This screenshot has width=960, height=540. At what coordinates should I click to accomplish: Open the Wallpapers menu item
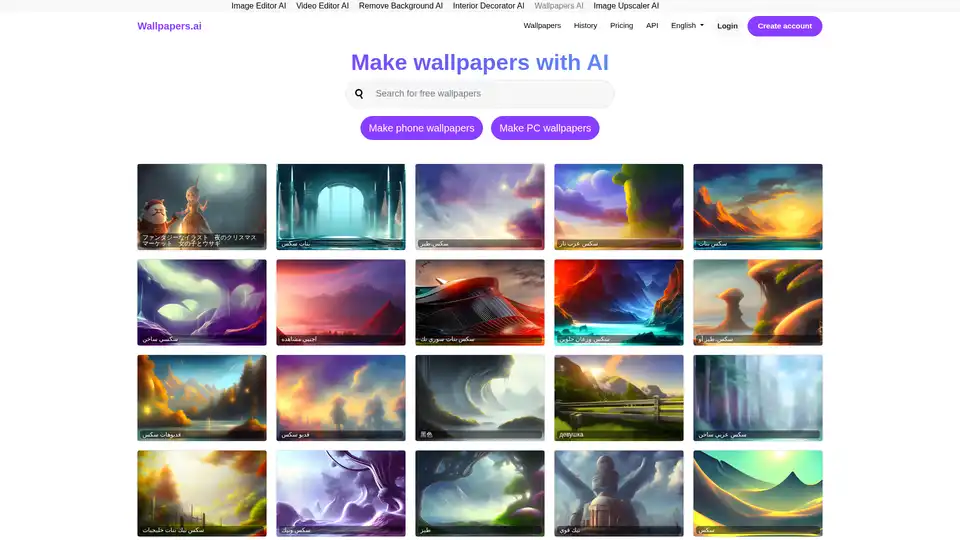pos(542,26)
